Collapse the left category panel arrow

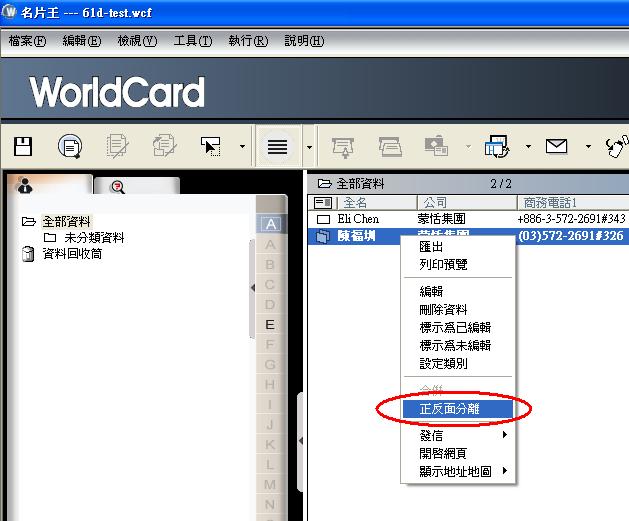point(252,288)
